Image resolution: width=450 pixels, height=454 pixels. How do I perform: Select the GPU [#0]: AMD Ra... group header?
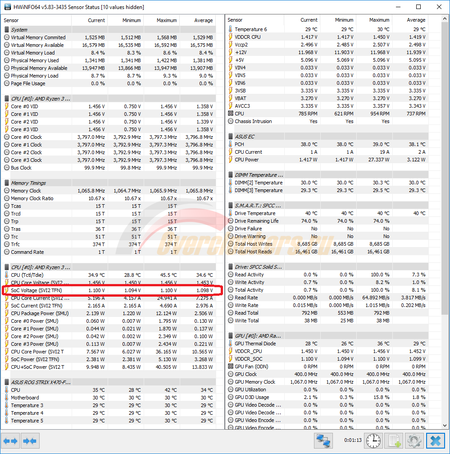coord(328,336)
